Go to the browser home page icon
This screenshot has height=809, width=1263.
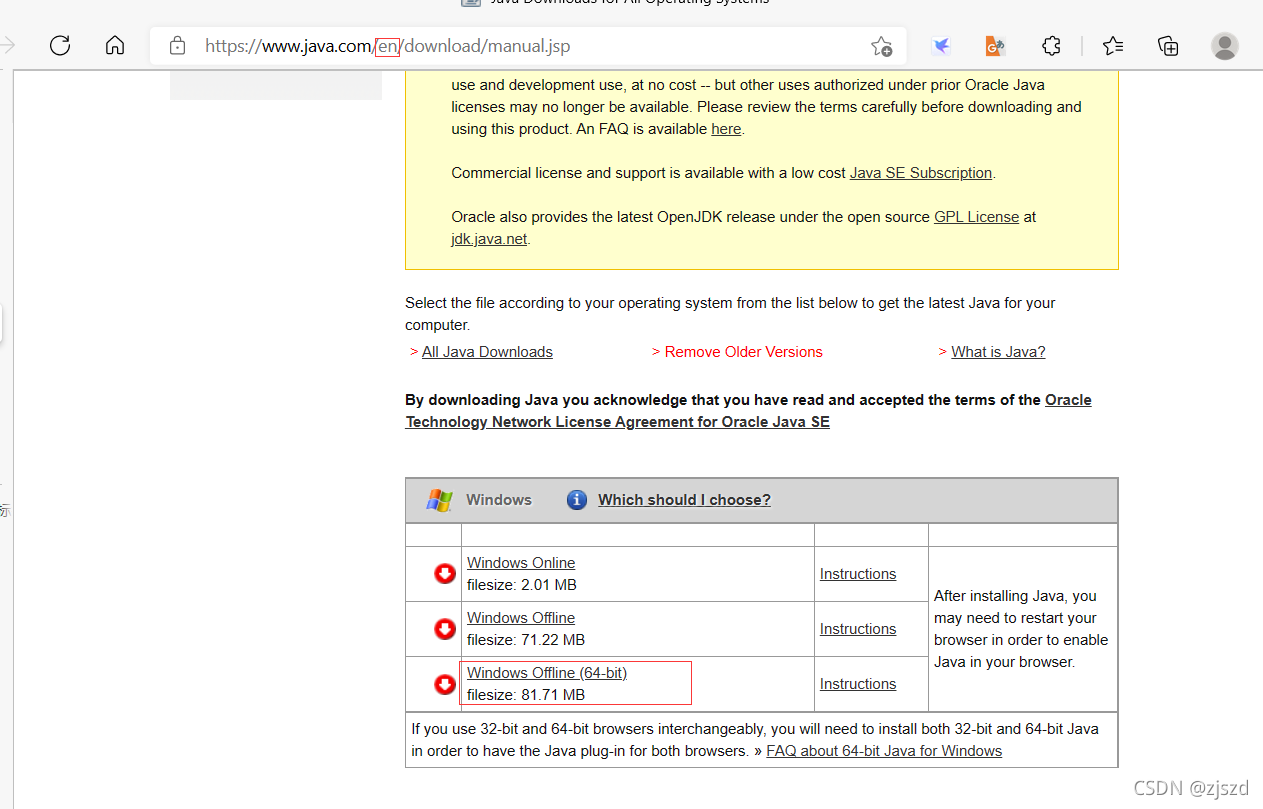(x=115, y=45)
